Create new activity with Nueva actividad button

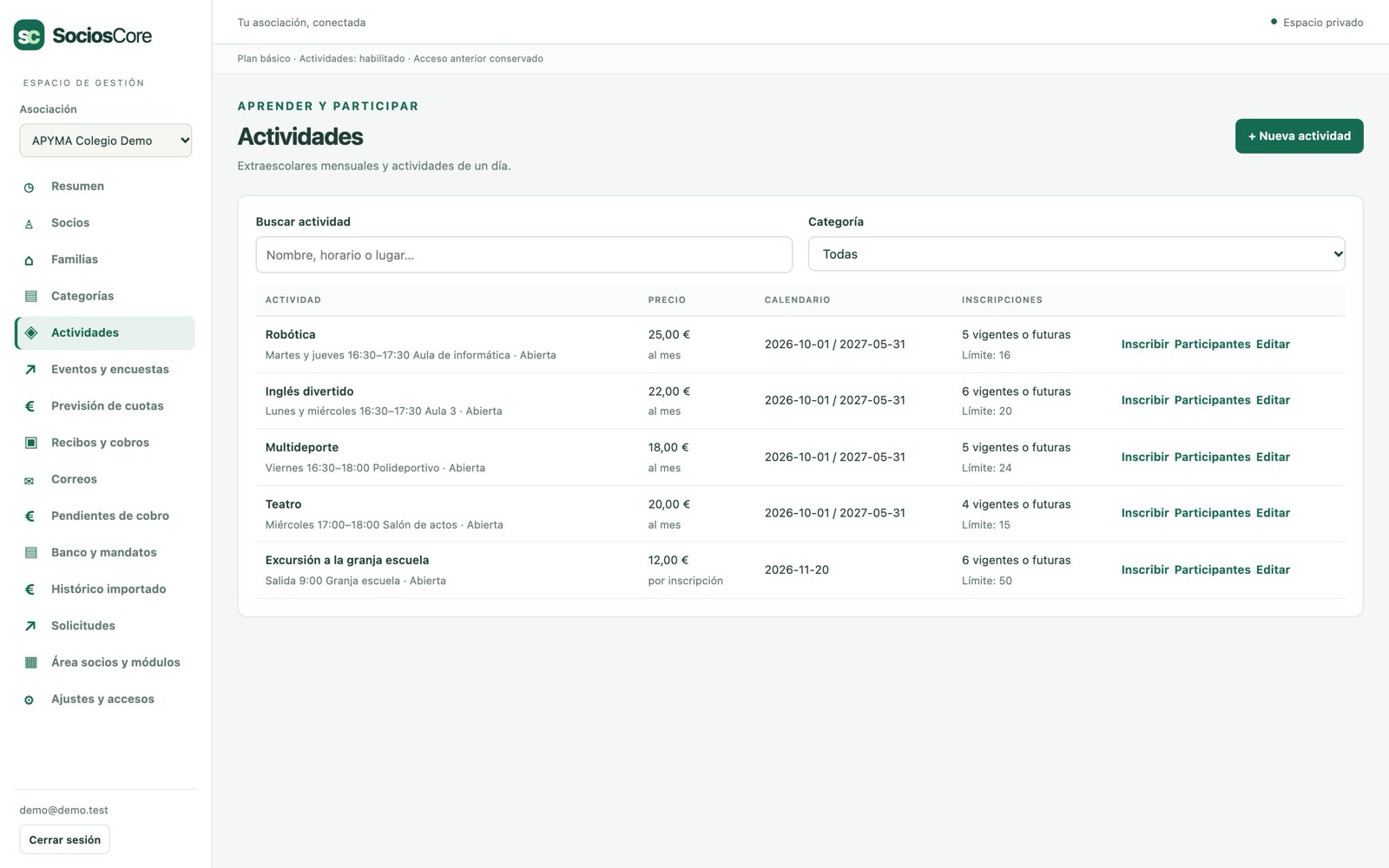tap(1299, 136)
